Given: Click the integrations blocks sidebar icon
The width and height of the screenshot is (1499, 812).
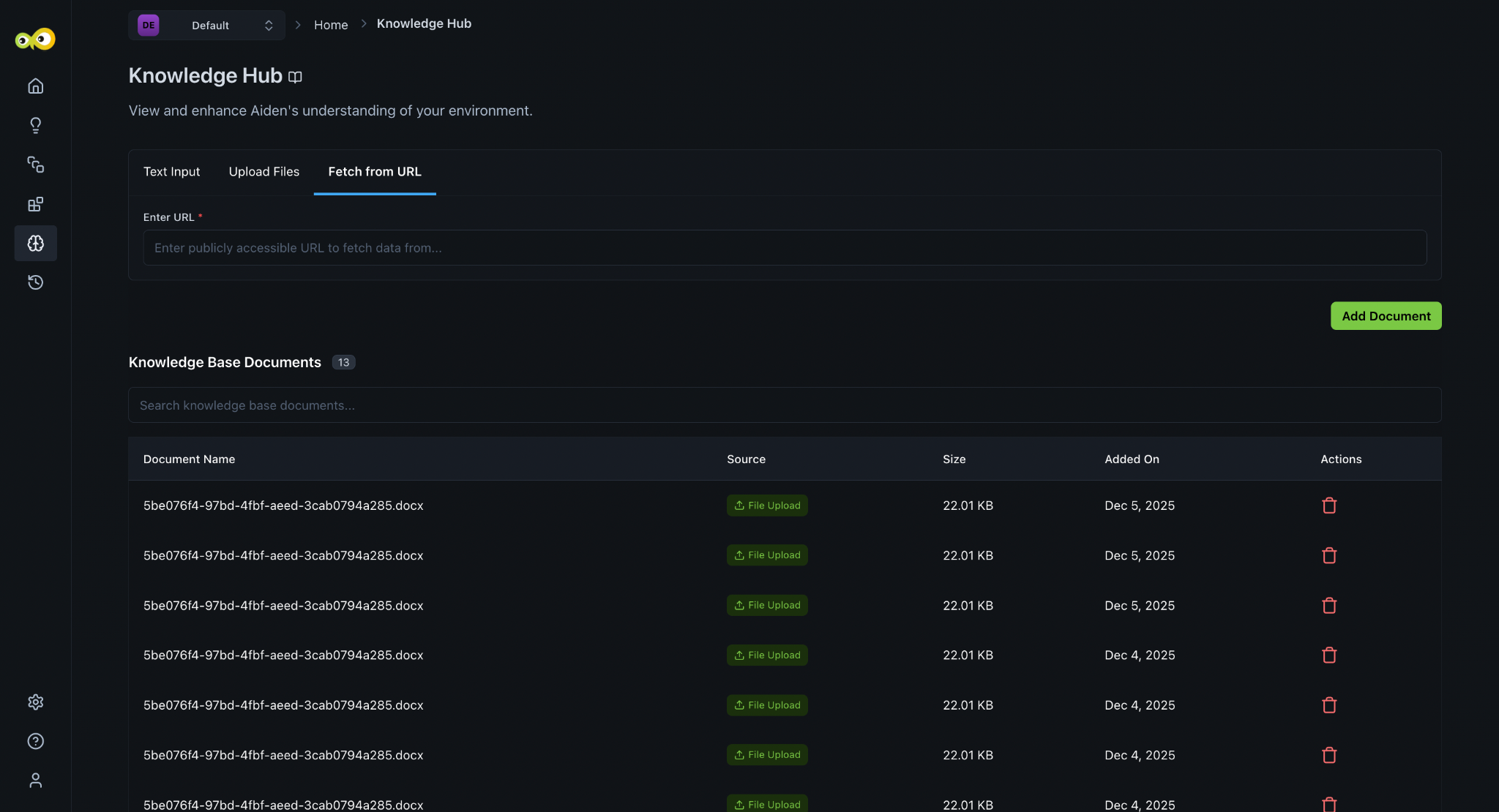Looking at the screenshot, I should coord(35,204).
